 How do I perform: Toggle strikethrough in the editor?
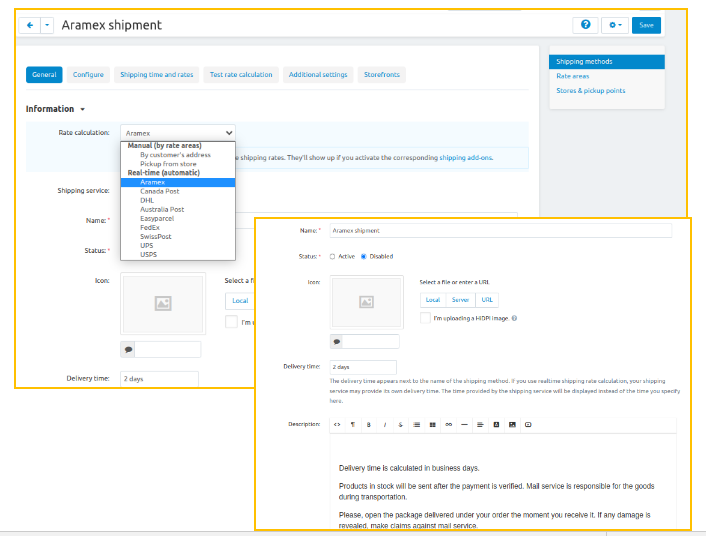click(x=400, y=425)
